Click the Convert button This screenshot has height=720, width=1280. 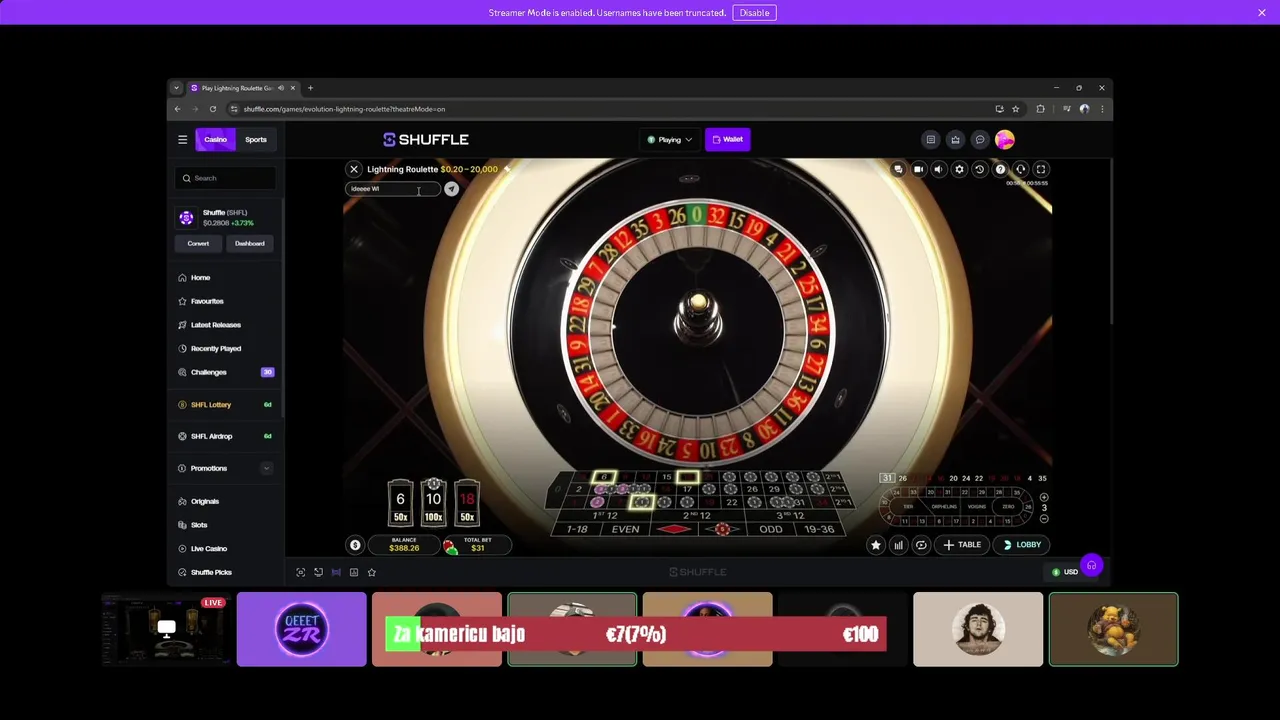198,243
